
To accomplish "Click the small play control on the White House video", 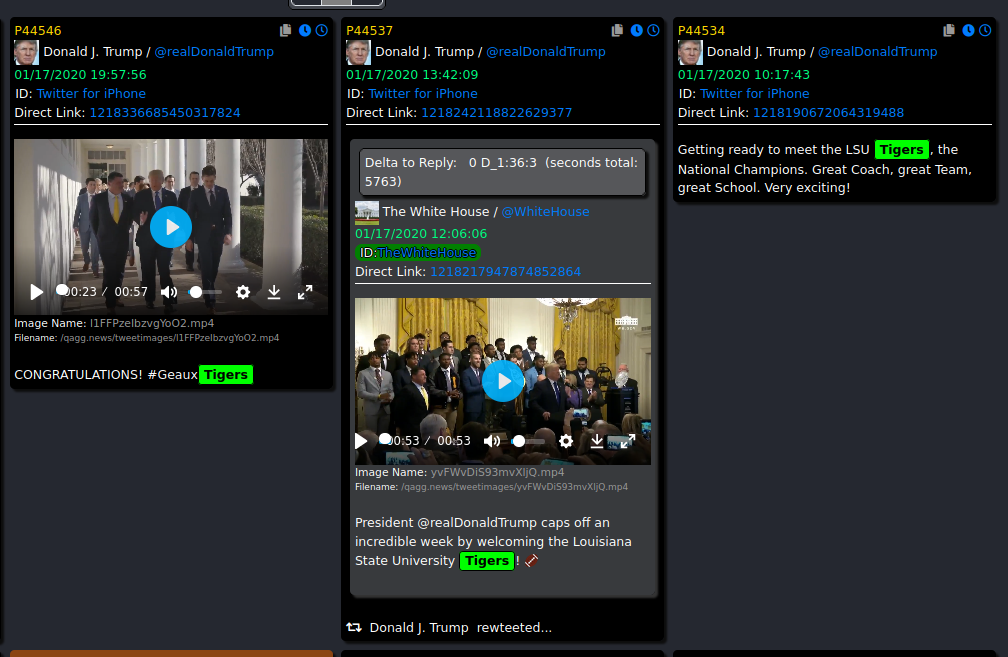I will coord(361,441).
